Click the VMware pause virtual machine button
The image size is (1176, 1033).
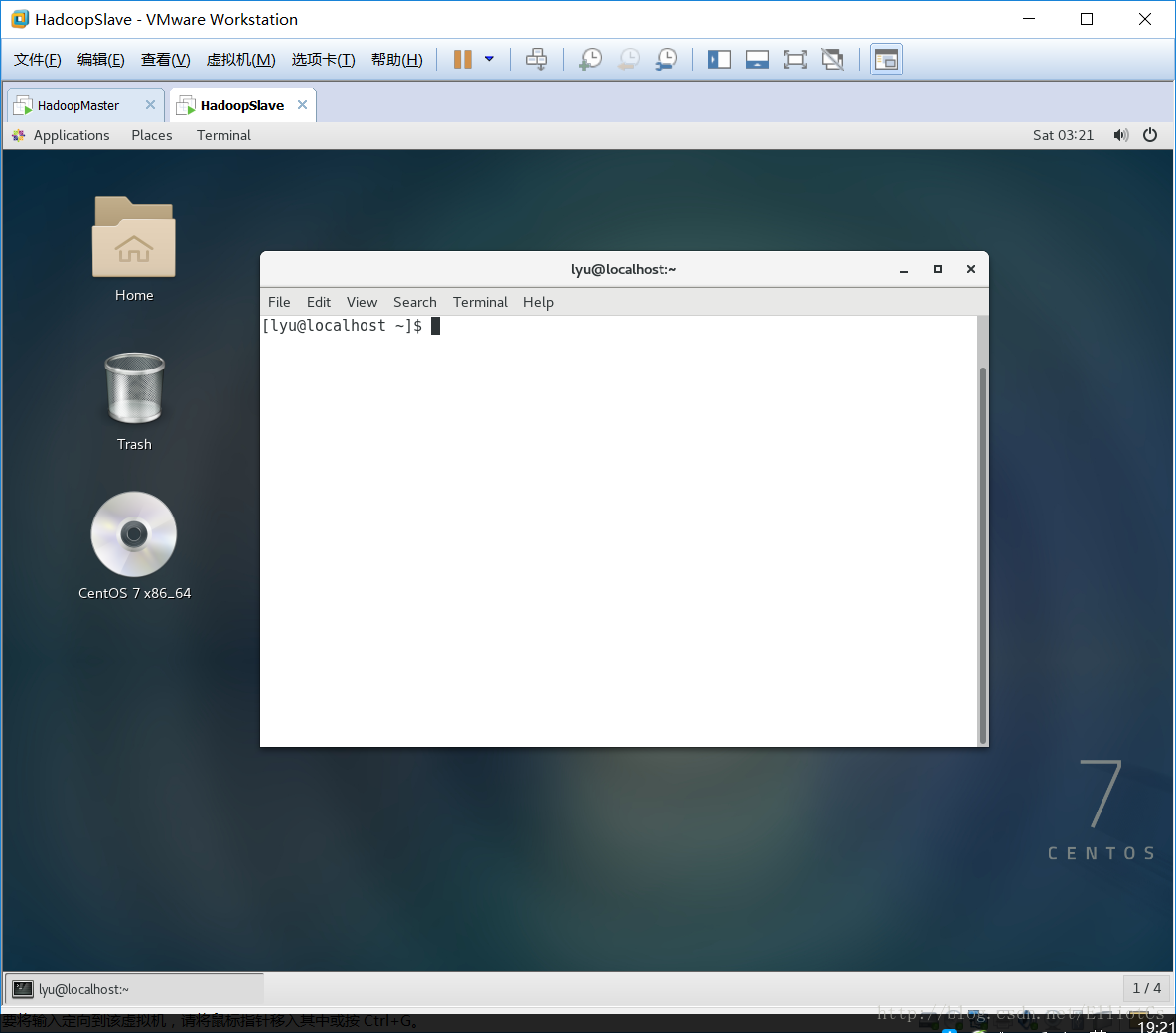pyautogui.click(x=462, y=60)
